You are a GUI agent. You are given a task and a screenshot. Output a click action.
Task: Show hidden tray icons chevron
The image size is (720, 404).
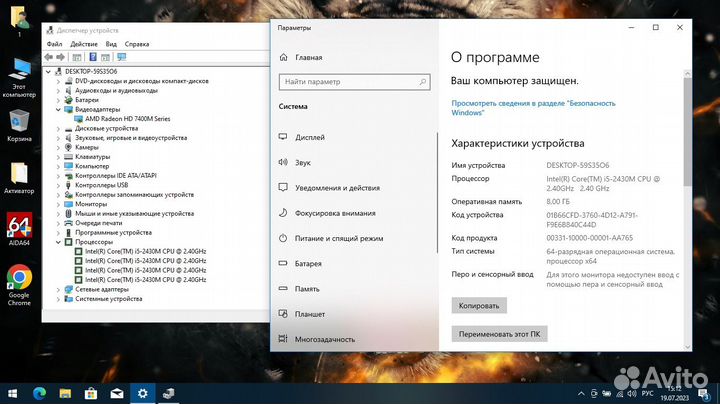[581, 393]
